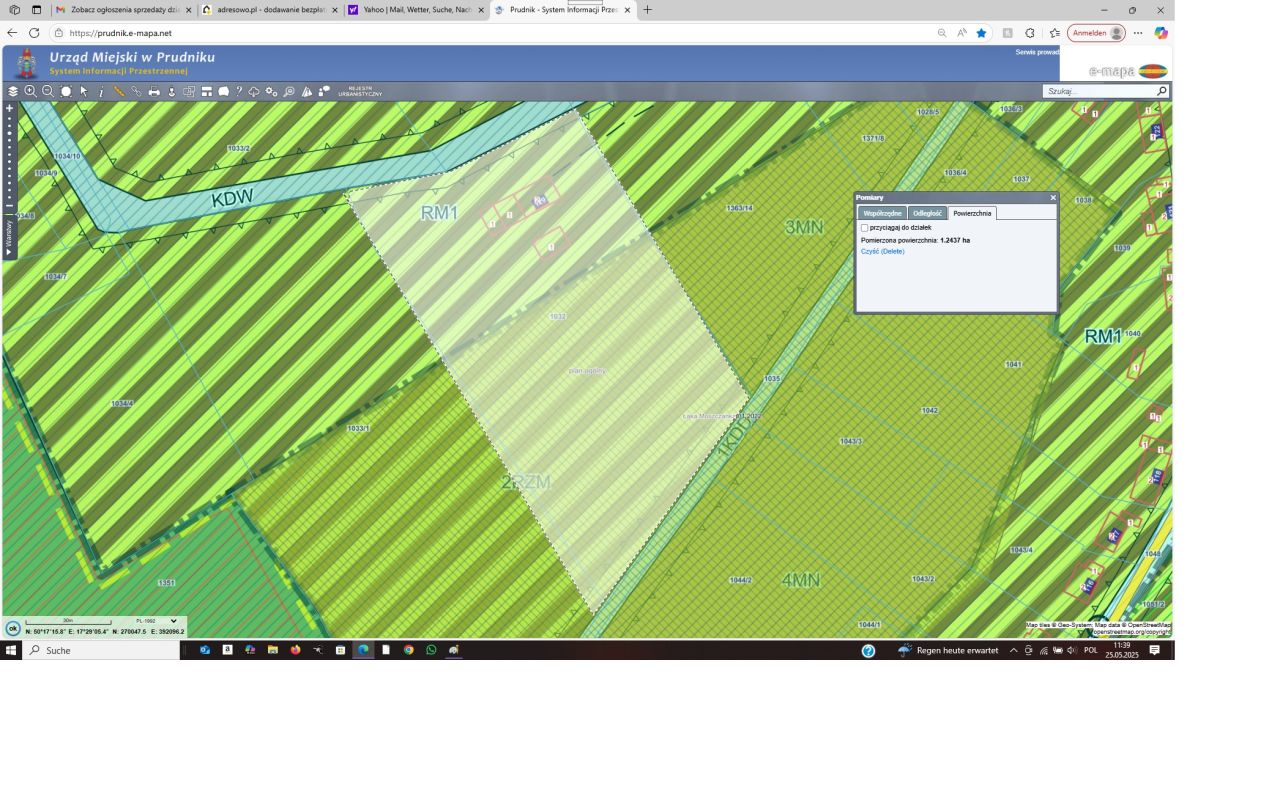
Task: Click the browser zoom magnifier in address bar
Action: [x=942, y=33]
